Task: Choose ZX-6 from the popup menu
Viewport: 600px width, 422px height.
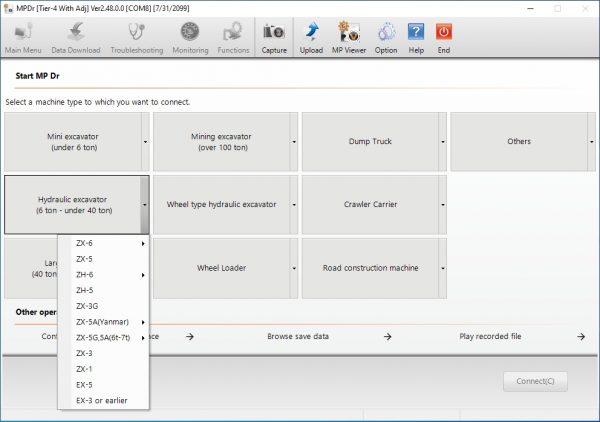Action: point(103,243)
